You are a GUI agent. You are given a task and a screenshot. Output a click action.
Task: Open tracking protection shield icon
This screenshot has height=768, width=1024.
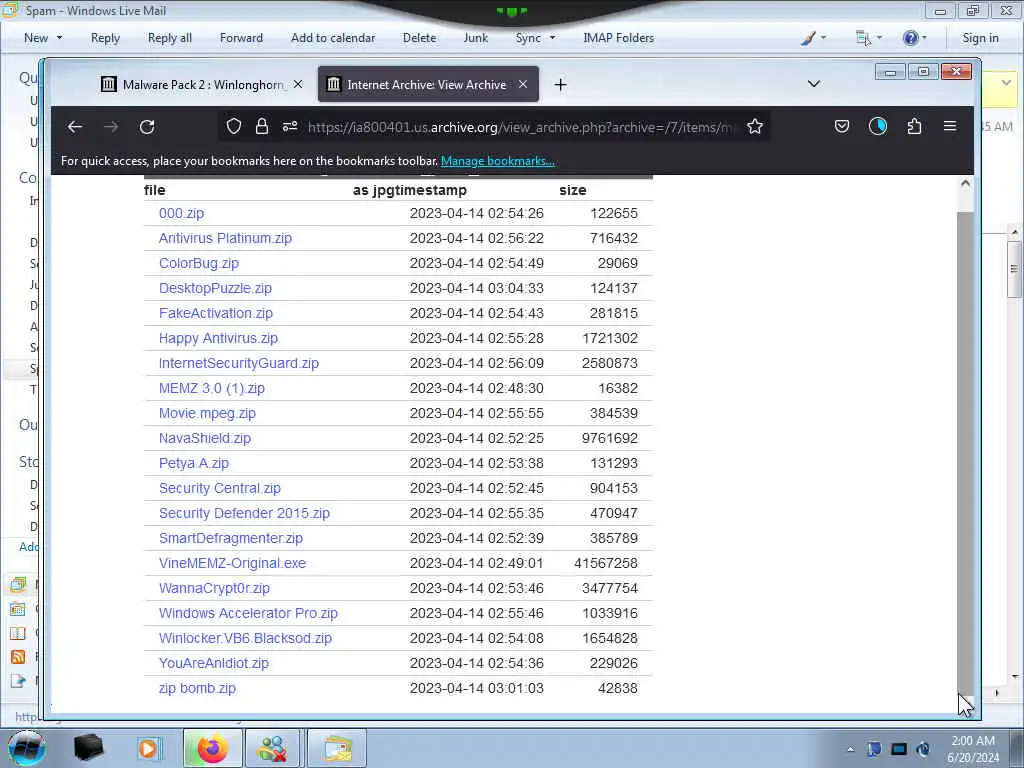tap(234, 127)
